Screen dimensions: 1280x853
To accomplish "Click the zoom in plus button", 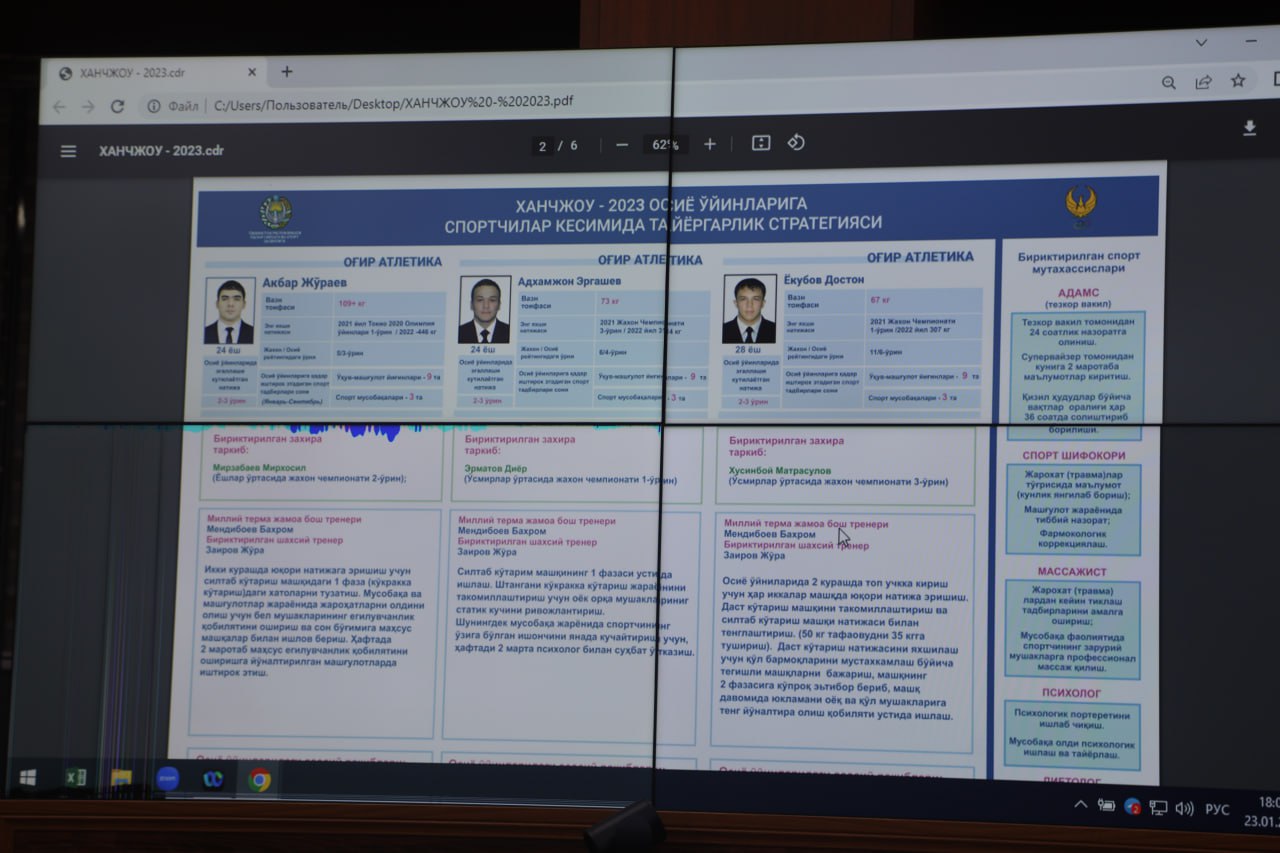I will [x=710, y=144].
